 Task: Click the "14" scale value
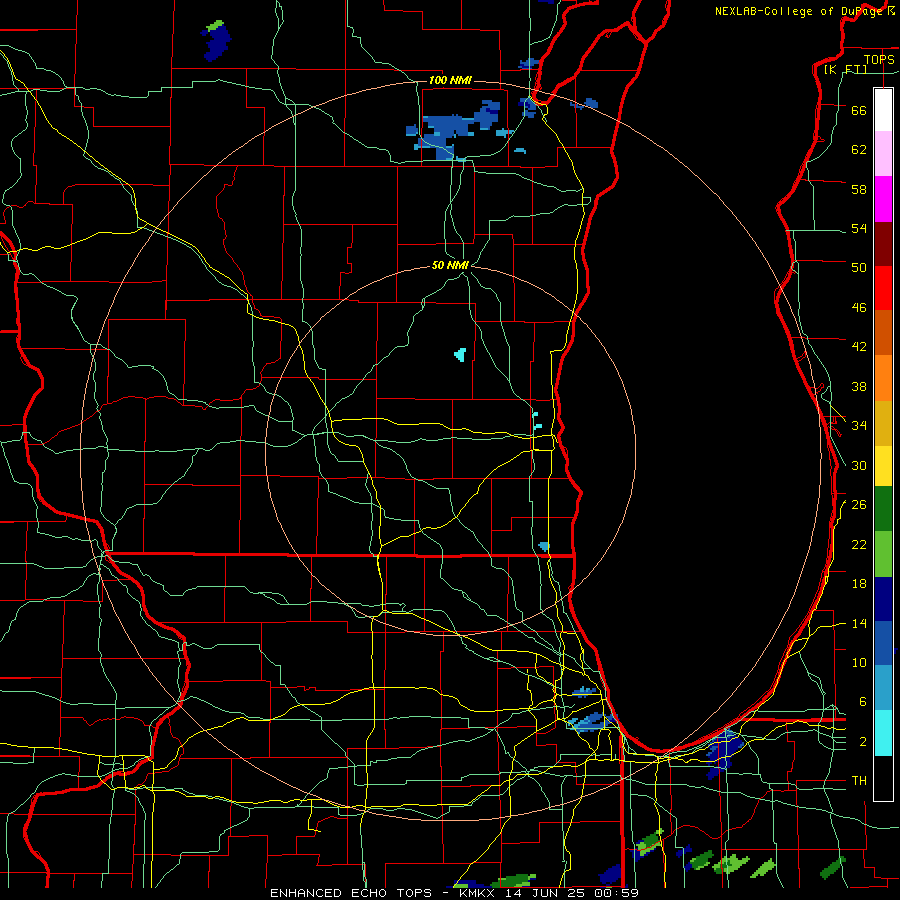pyautogui.click(x=859, y=623)
